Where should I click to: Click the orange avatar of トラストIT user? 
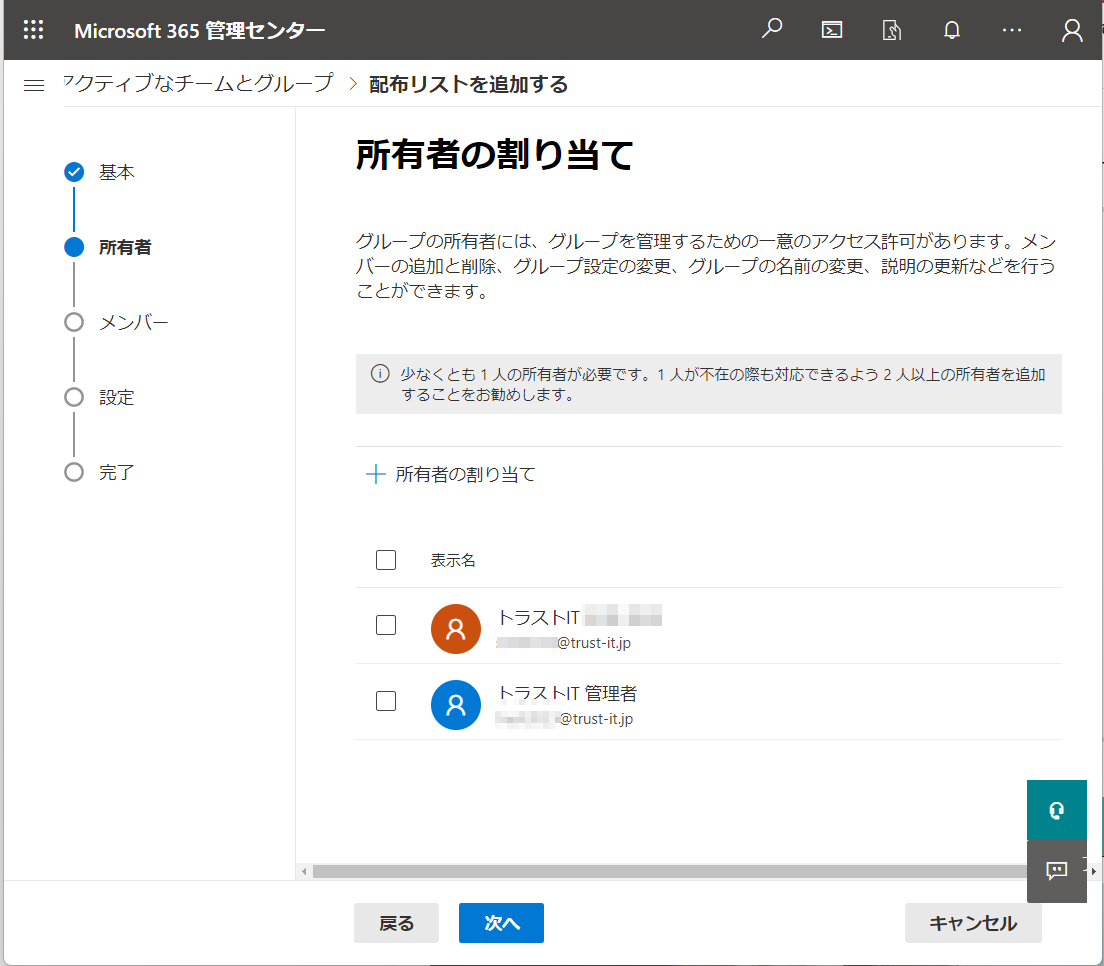click(456, 629)
